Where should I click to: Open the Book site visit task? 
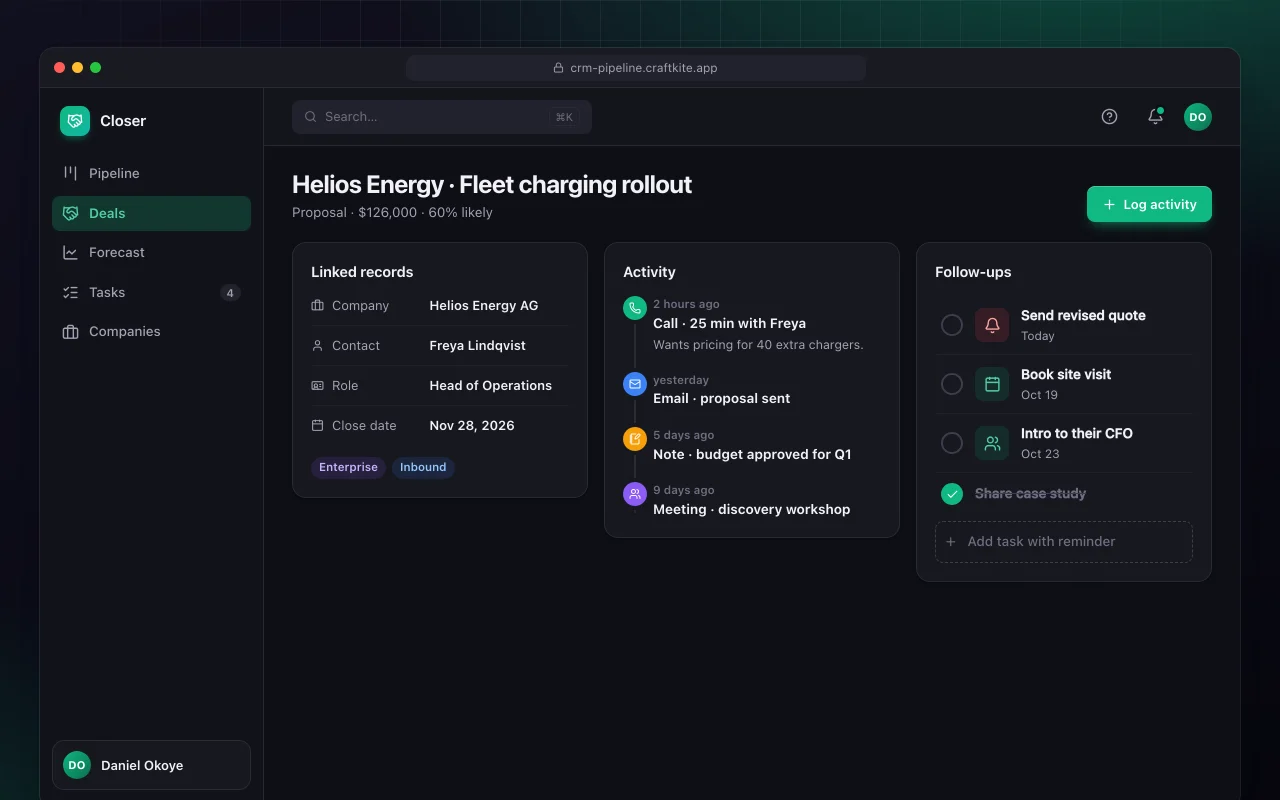pos(1066,374)
